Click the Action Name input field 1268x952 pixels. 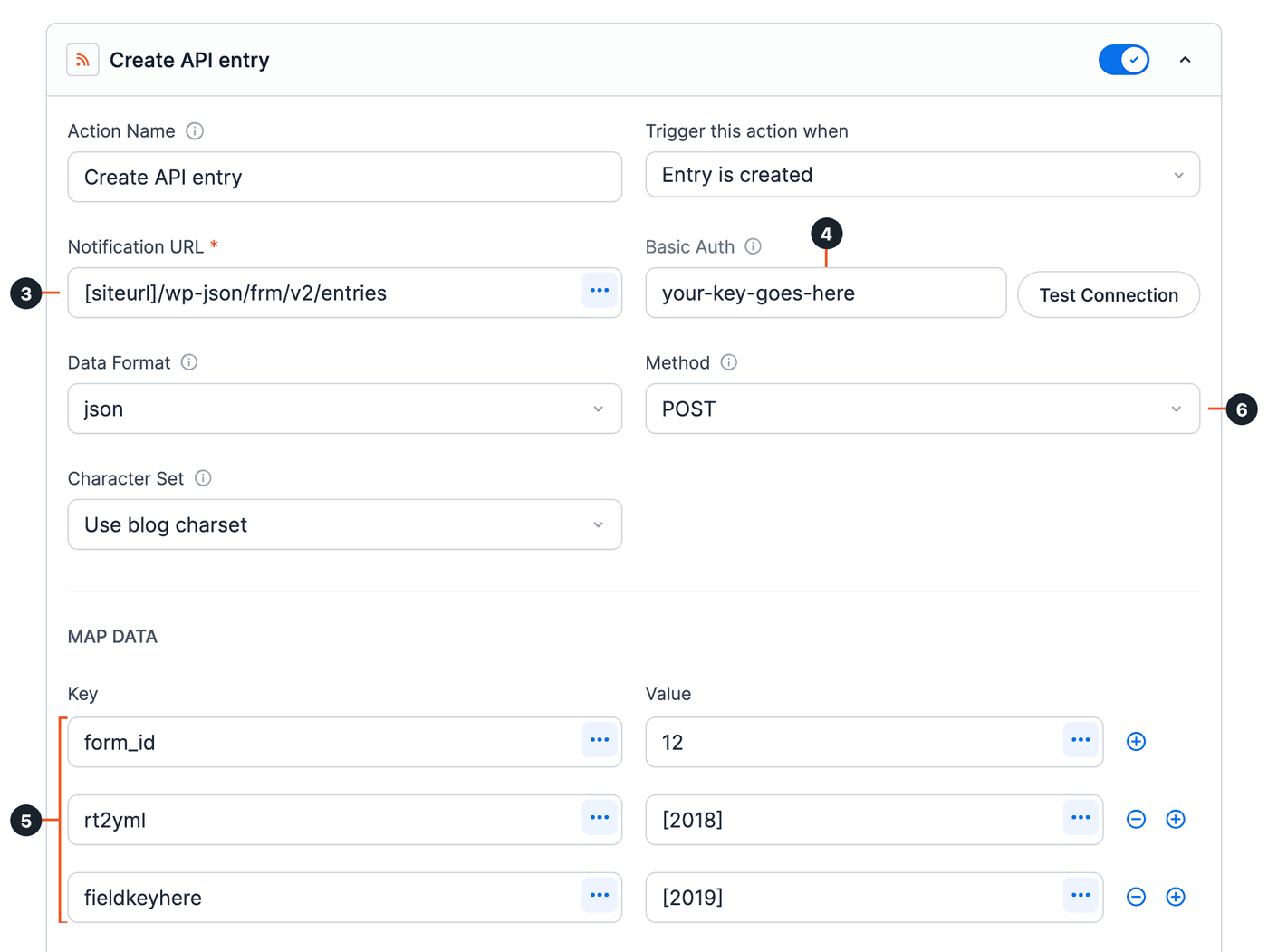(x=345, y=177)
